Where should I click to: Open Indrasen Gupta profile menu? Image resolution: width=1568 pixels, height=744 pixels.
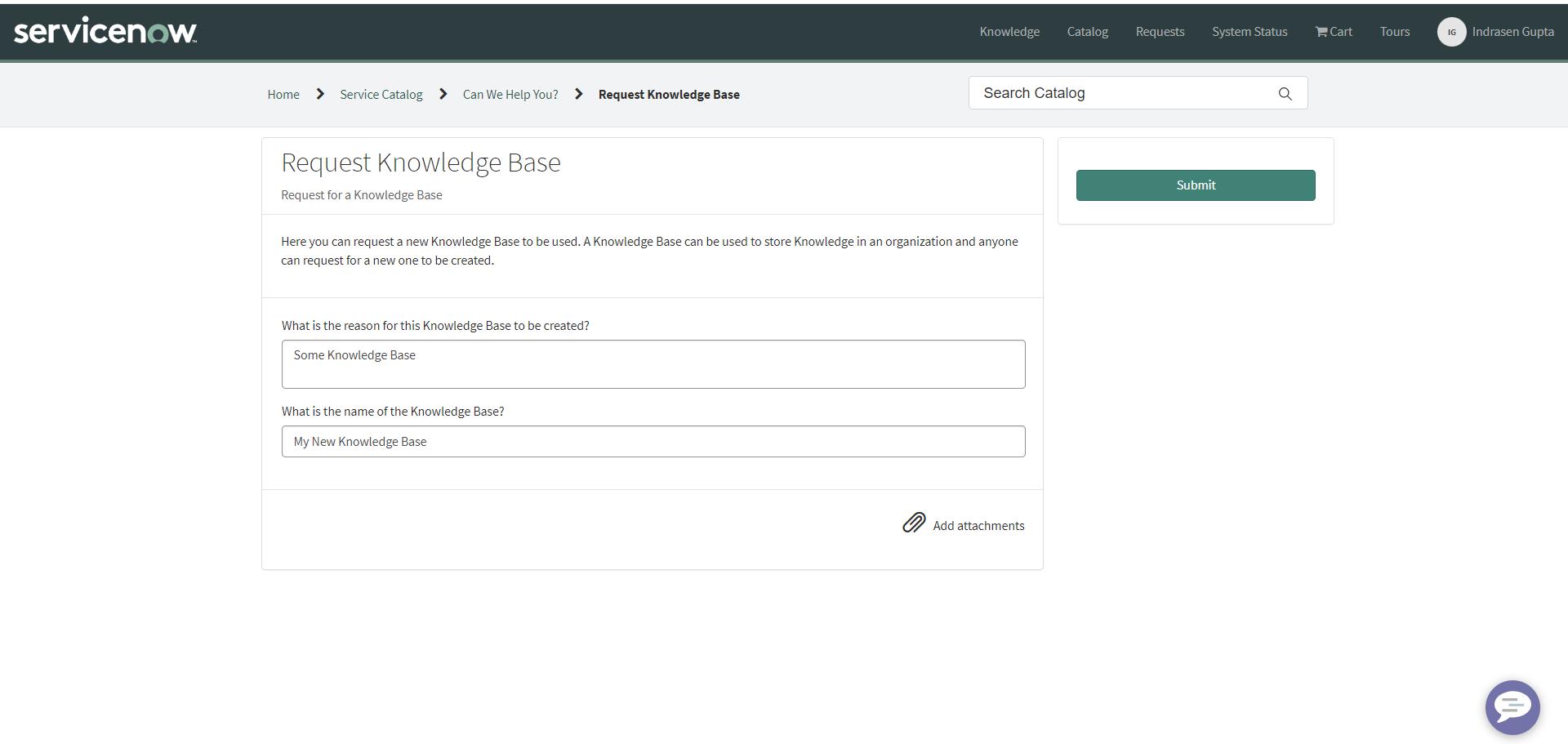pyautogui.click(x=1512, y=32)
